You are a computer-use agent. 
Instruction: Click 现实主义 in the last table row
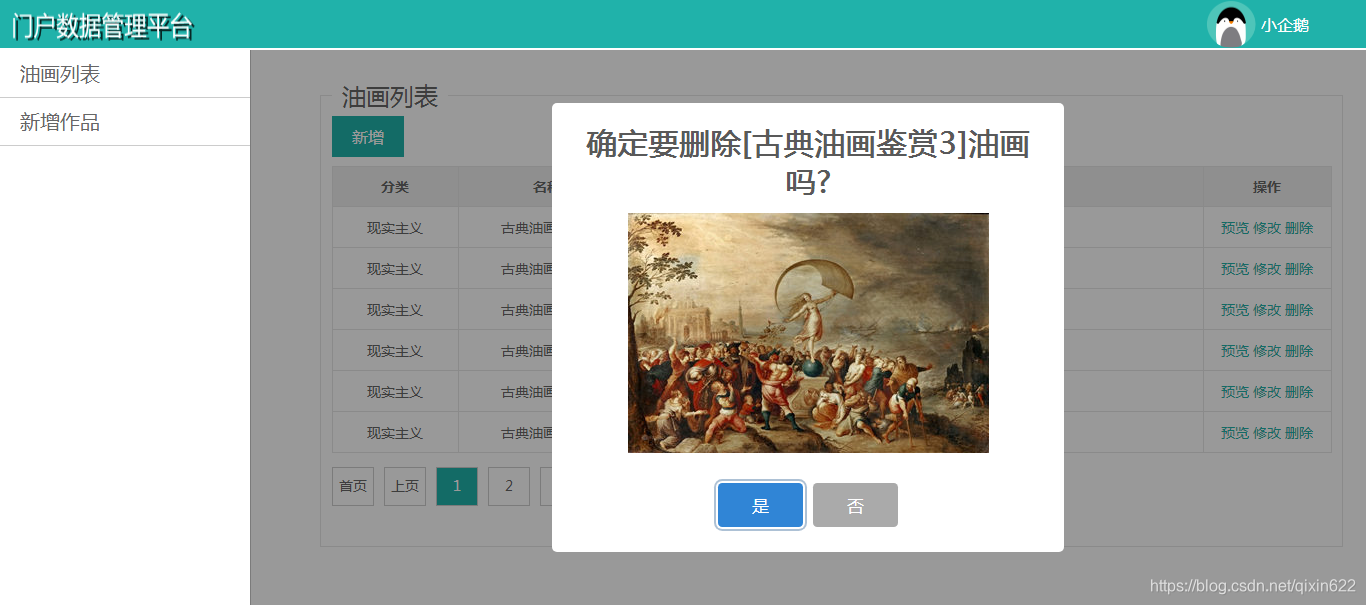(x=395, y=433)
